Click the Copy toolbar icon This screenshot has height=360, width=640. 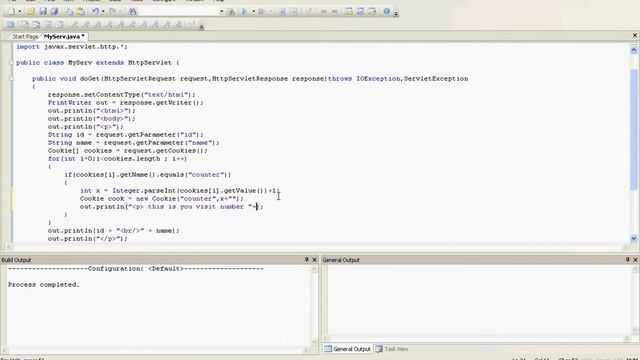[69, 11]
